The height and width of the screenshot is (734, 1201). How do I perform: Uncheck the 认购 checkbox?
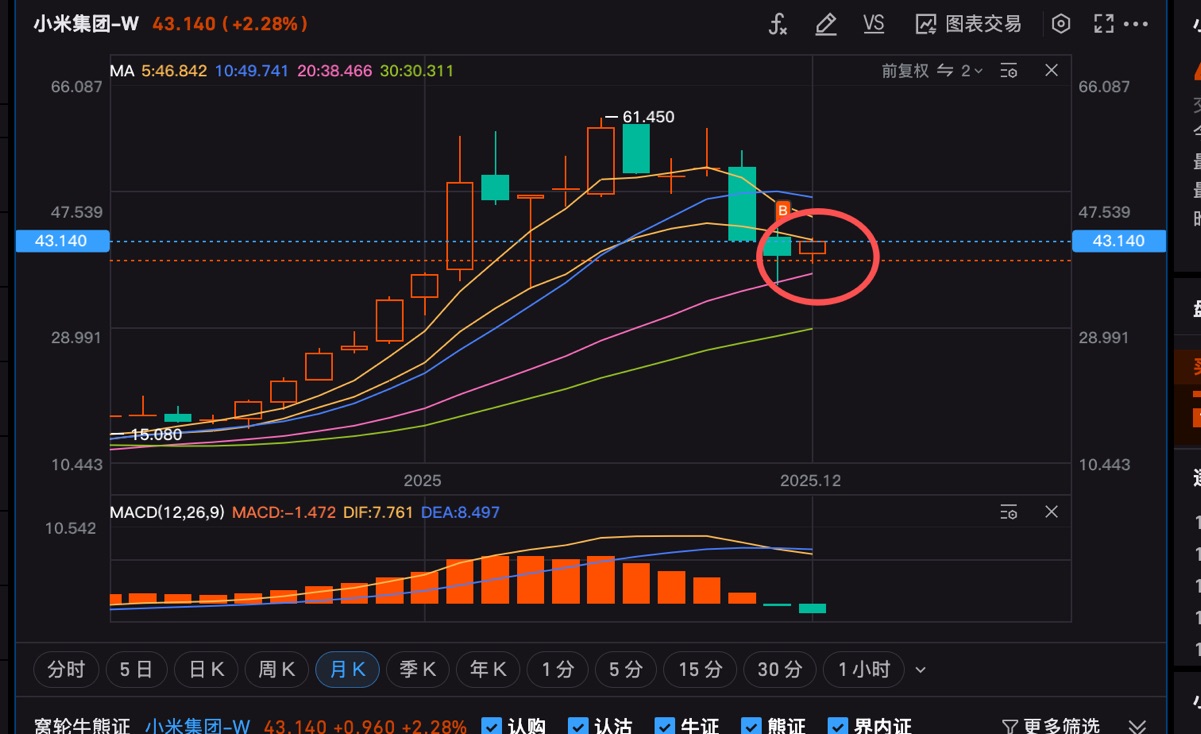(x=491, y=726)
